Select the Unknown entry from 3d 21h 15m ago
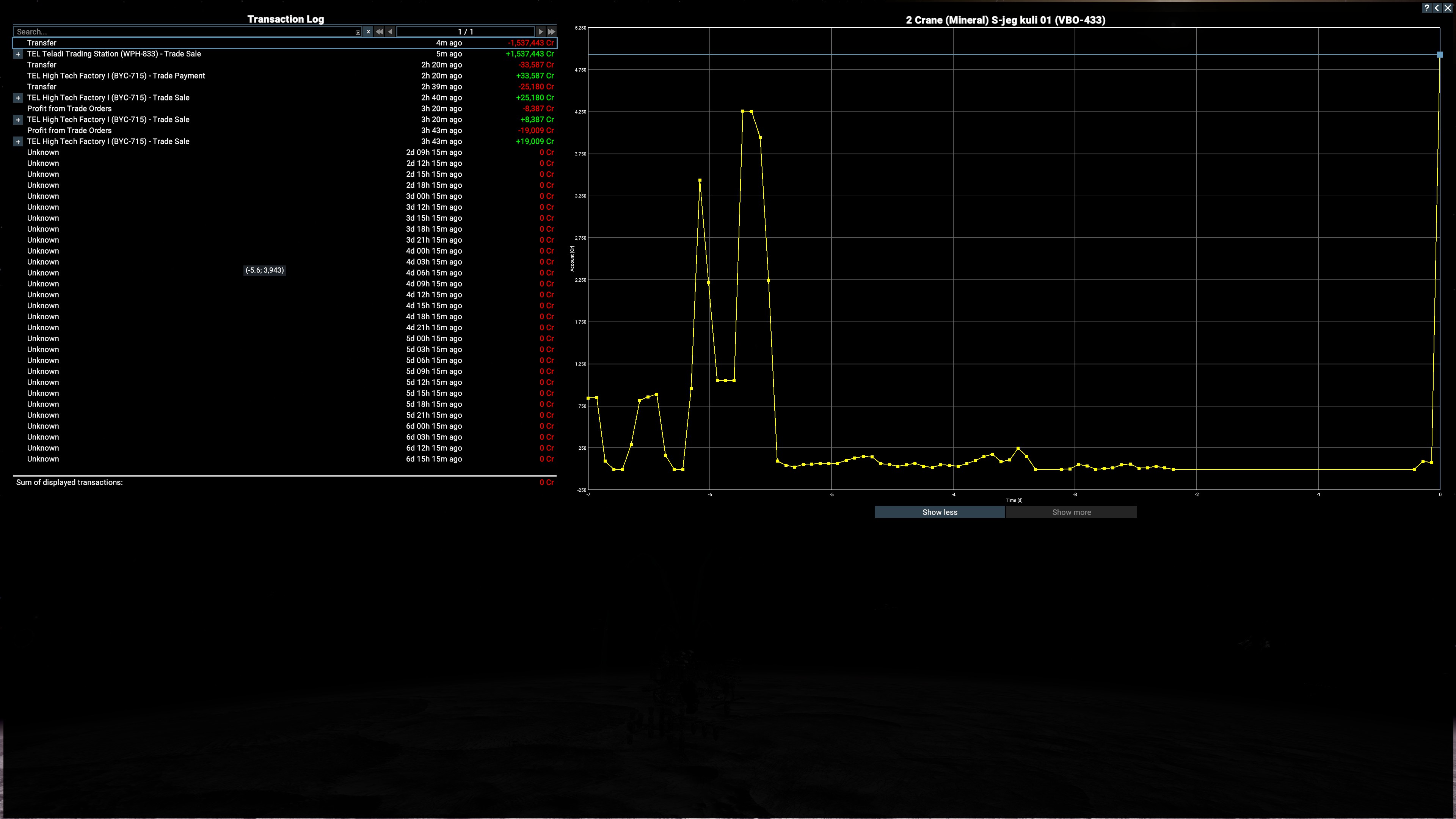 (x=285, y=240)
